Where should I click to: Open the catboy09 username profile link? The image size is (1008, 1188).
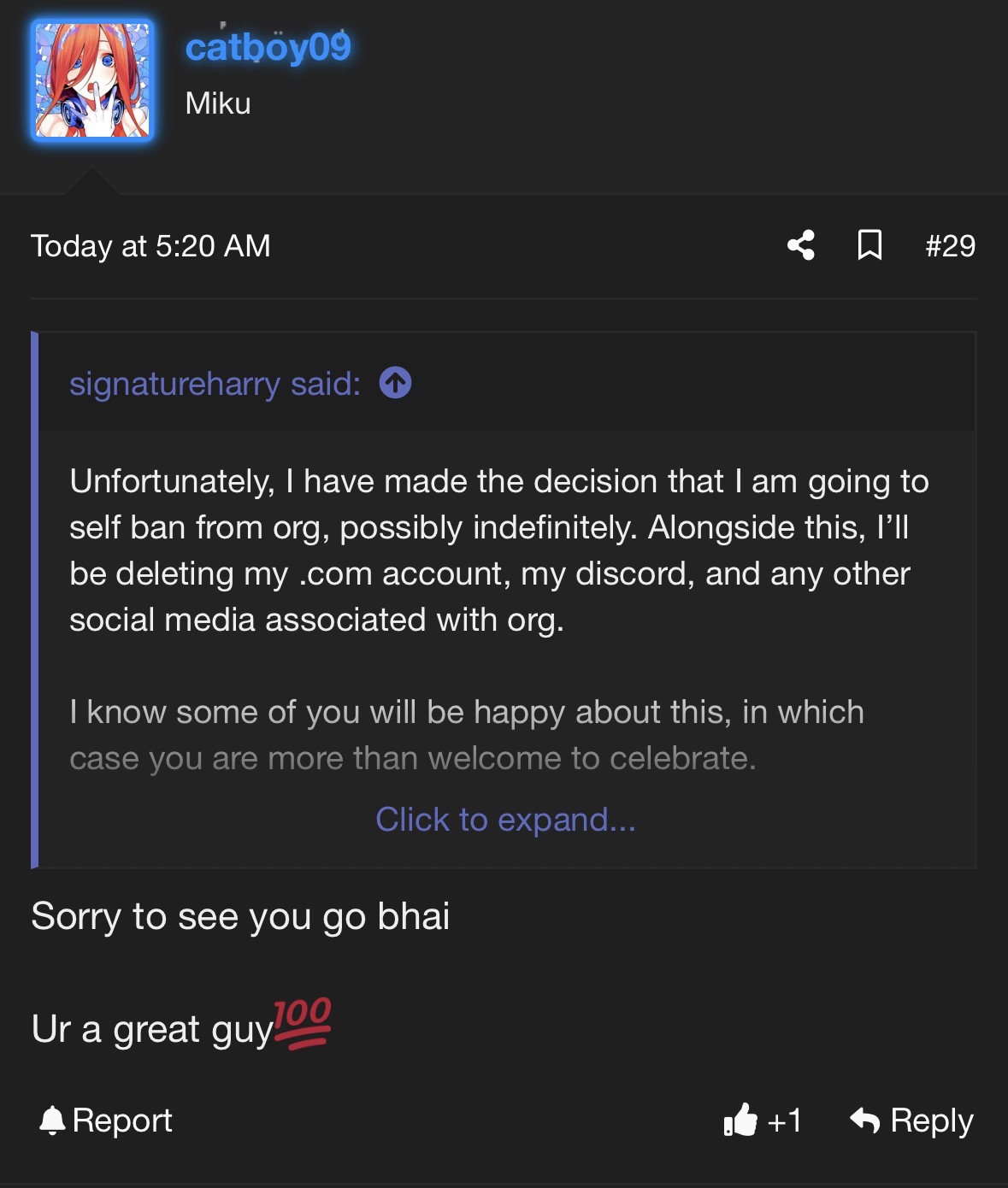click(x=268, y=47)
